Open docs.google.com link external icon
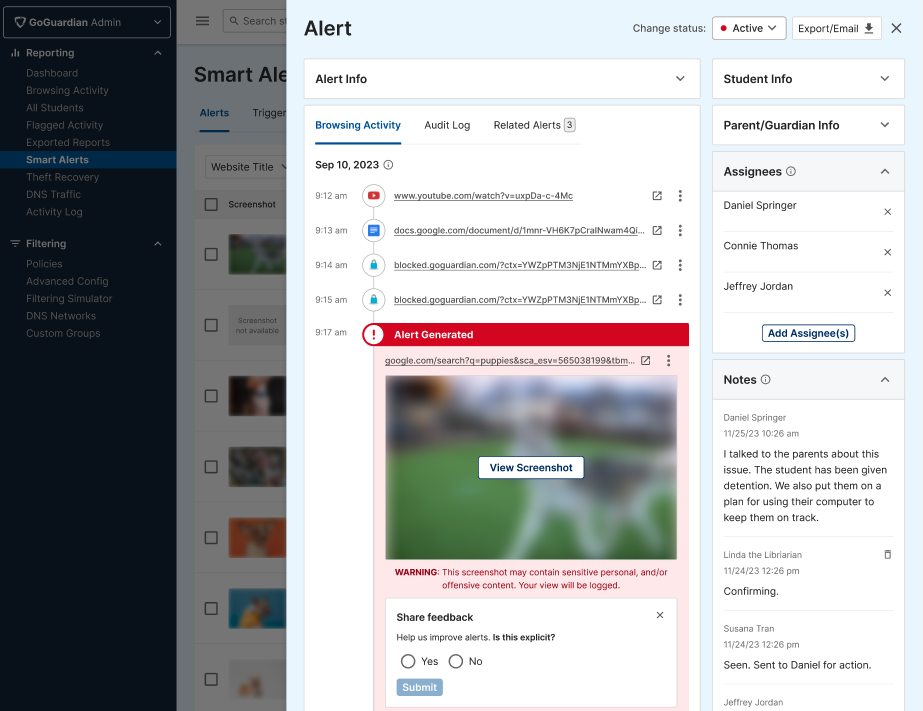923x711 pixels. pyautogui.click(x=657, y=231)
